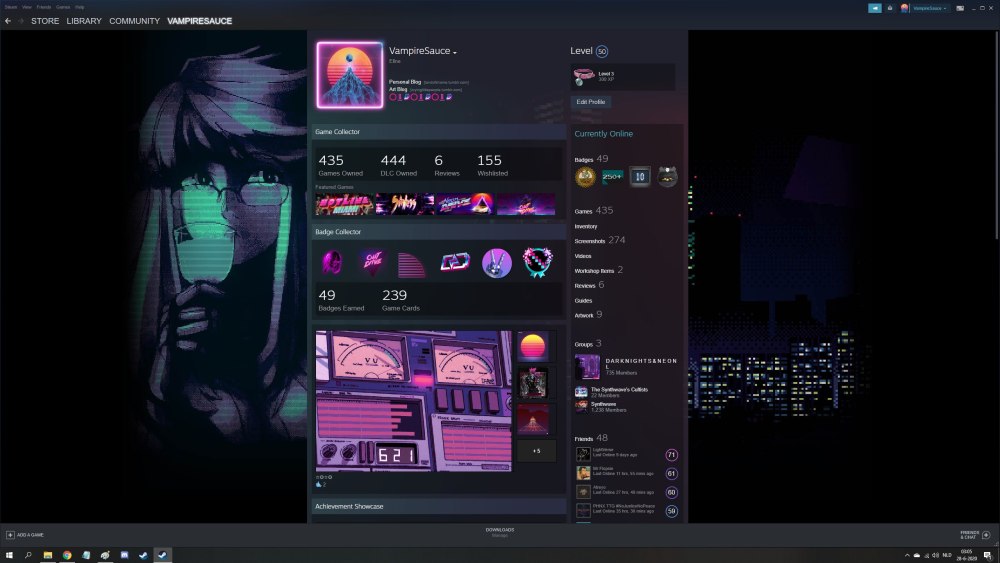Open the Steam announcements megaphone icon
The height and width of the screenshot is (563, 1000).
pos(874,8)
